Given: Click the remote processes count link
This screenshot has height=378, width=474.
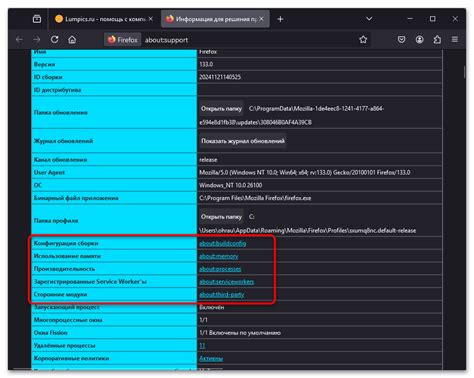Looking at the screenshot, I should point(202,345).
